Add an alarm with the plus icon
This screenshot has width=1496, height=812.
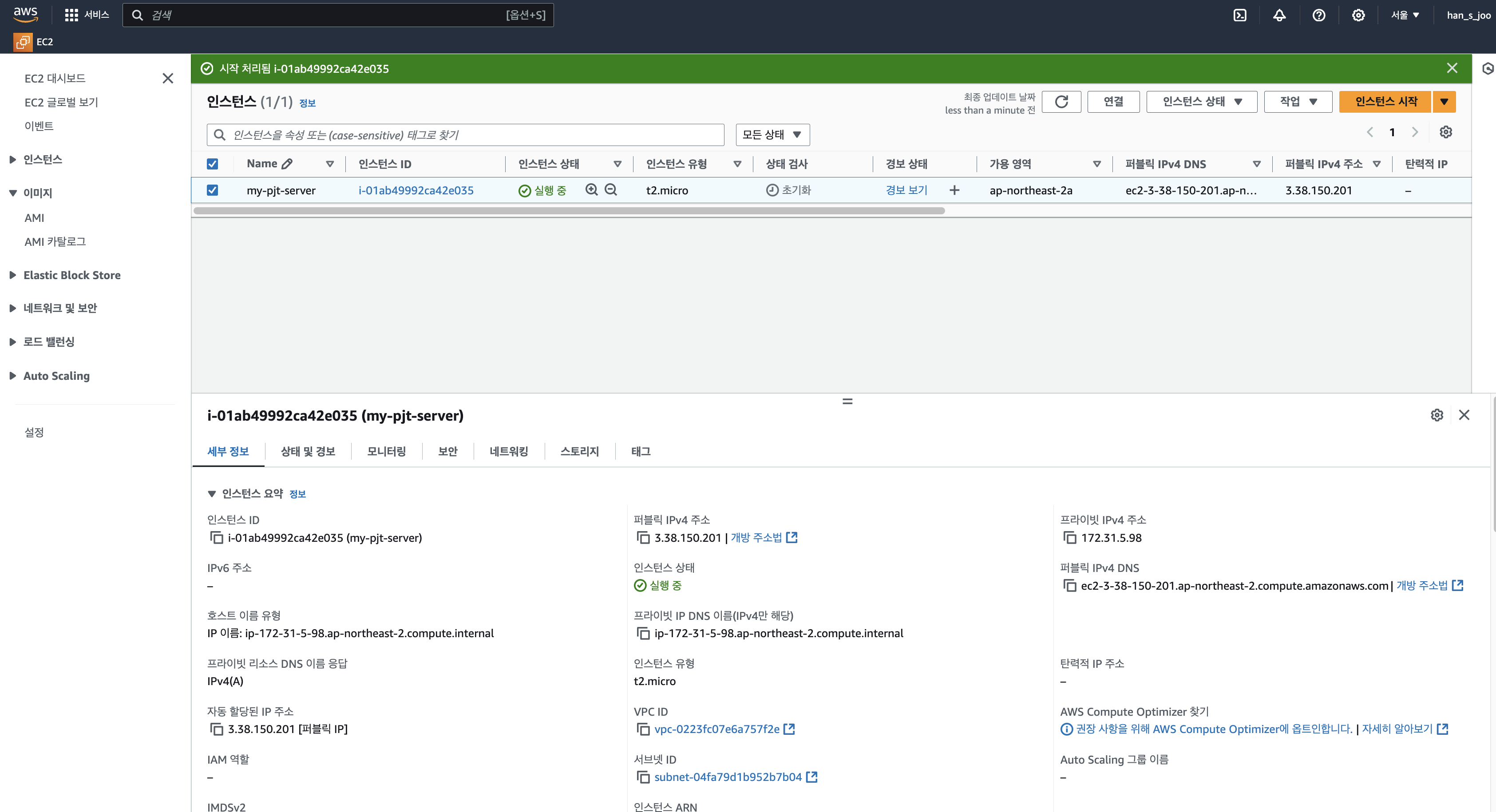pyautogui.click(x=954, y=190)
